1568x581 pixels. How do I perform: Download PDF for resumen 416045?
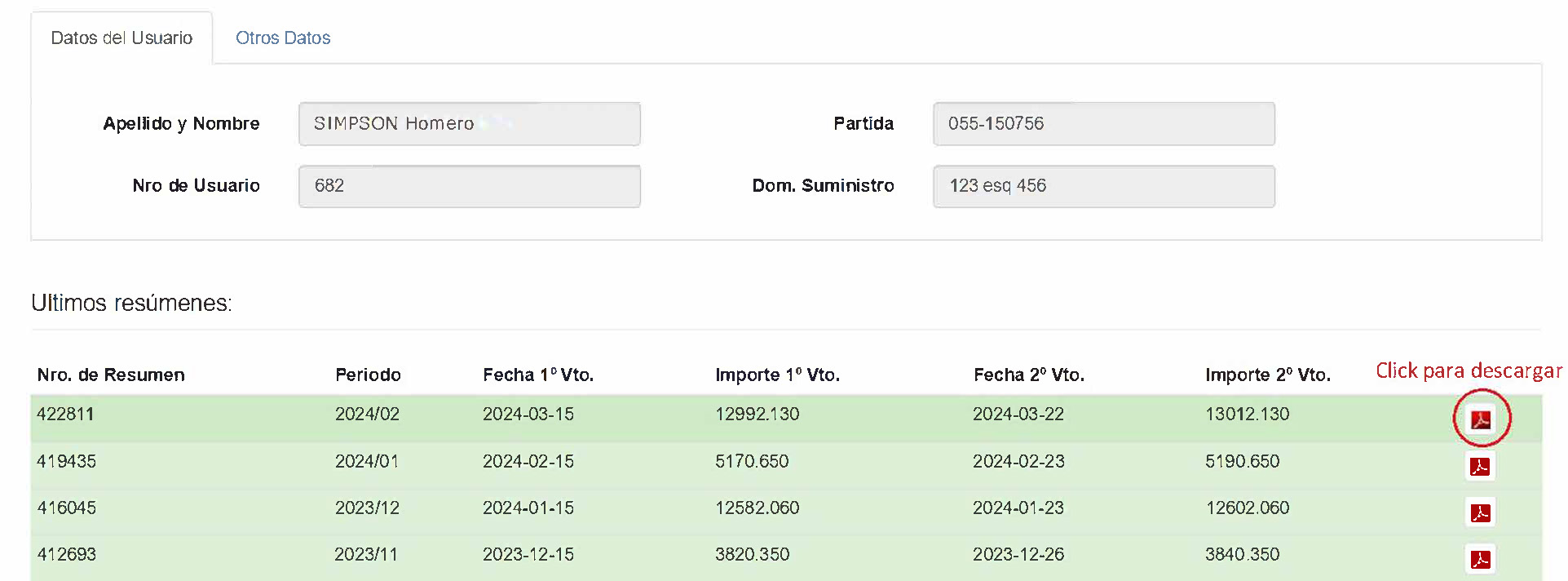pos(1479,512)
